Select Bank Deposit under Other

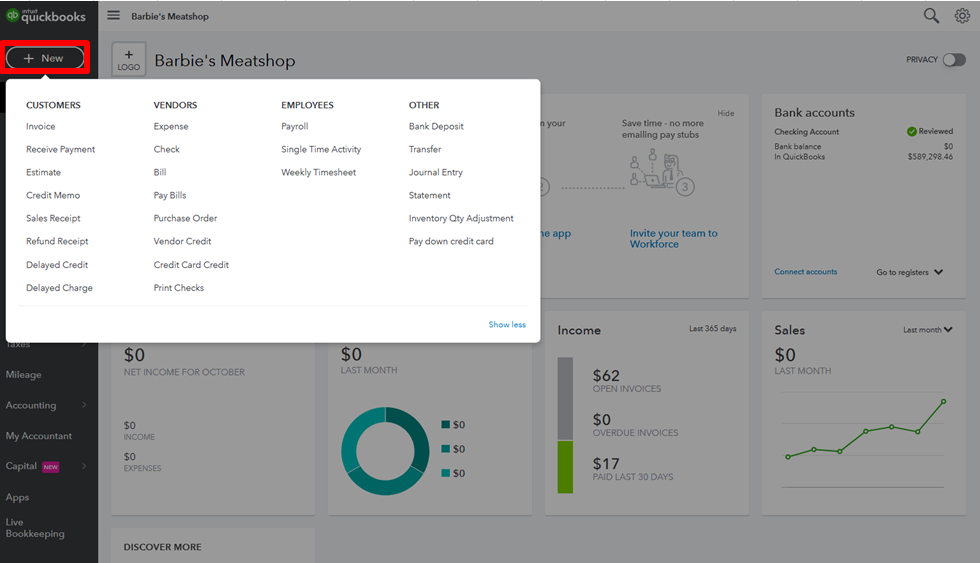pyautogui.click(x=436, y=126)
